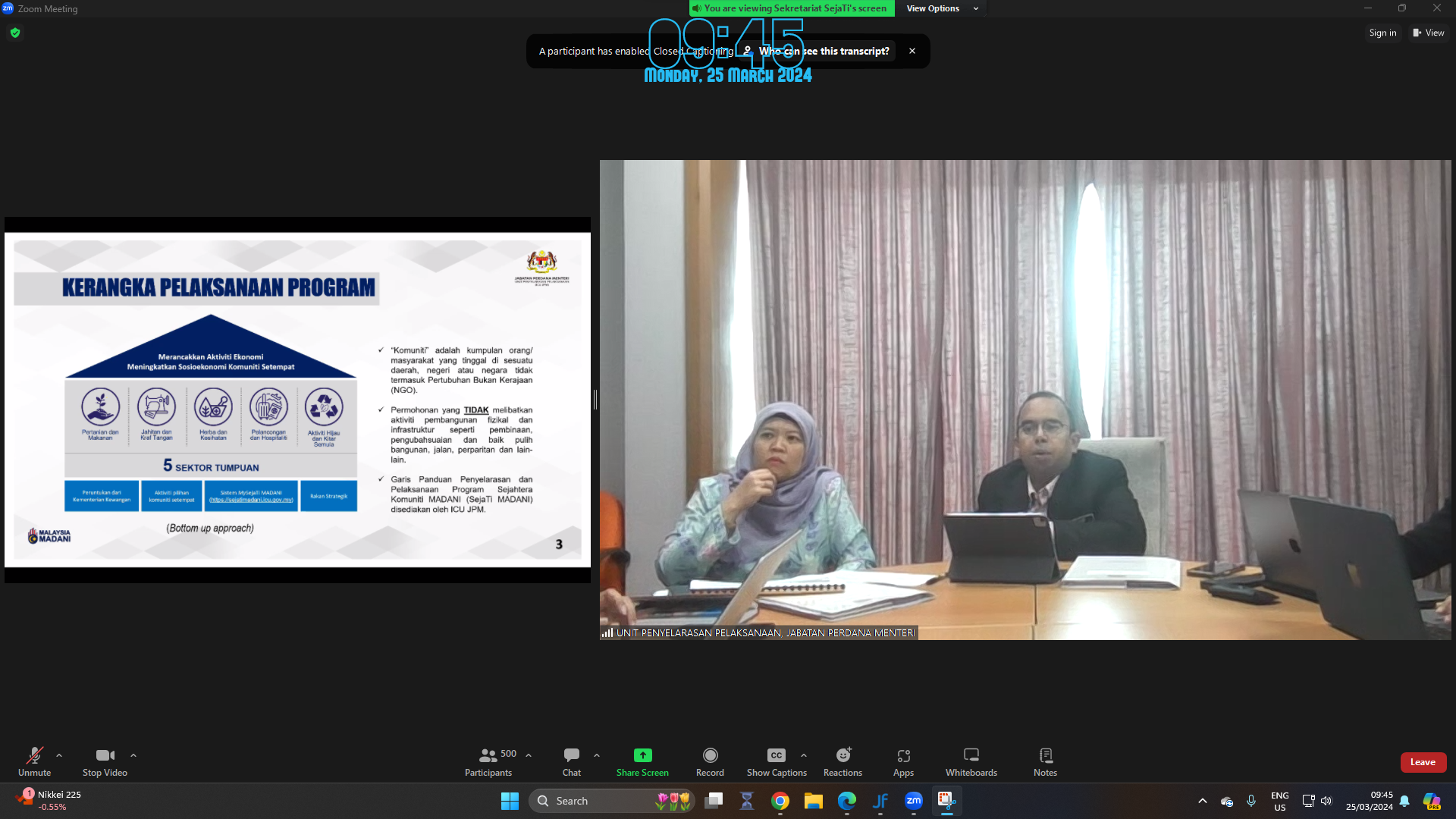This screenshot has width=1456, height=819.
Task: Click the speaker video feed
Action: 1025,400
